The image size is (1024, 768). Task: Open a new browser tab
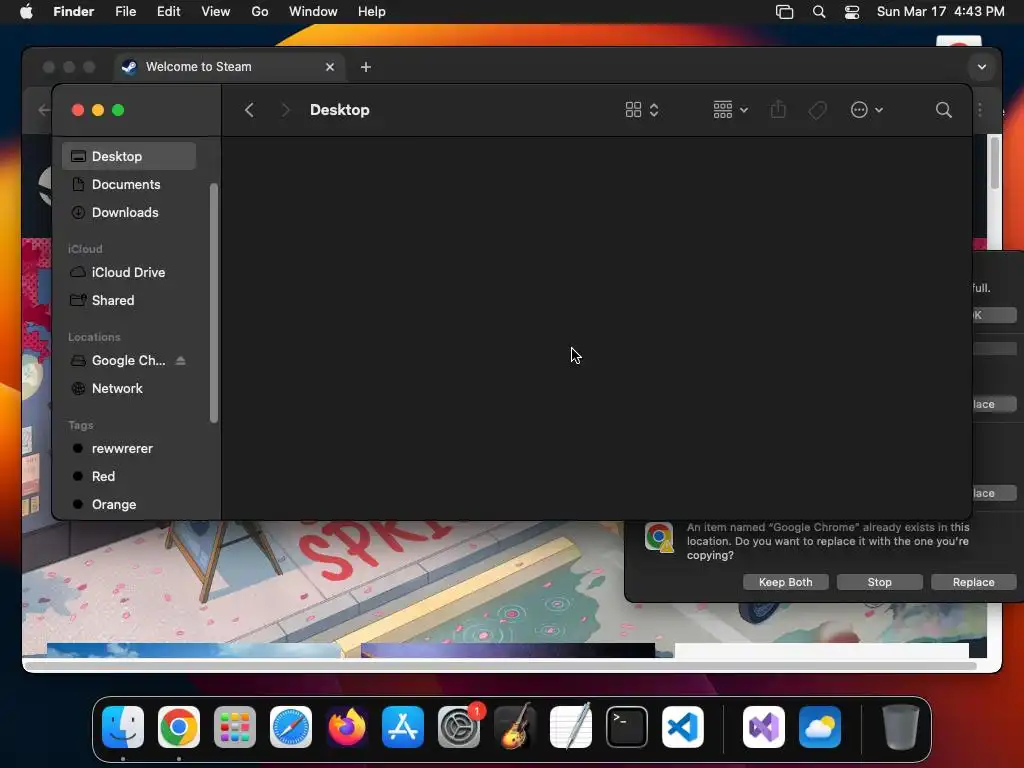coord(366,67)
